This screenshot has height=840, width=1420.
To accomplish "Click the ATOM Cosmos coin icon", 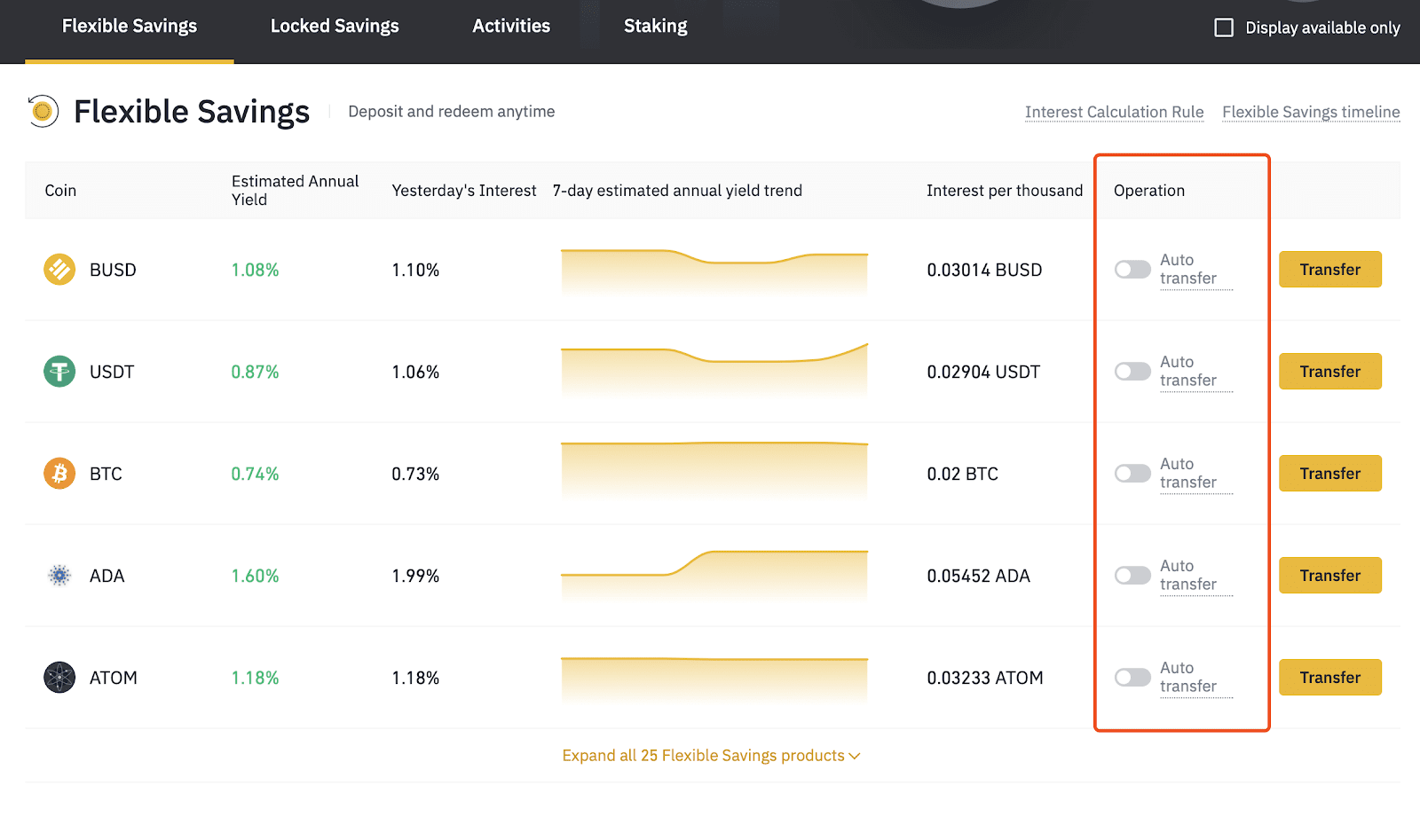I will pyautogui.click(x=59, y=678).
